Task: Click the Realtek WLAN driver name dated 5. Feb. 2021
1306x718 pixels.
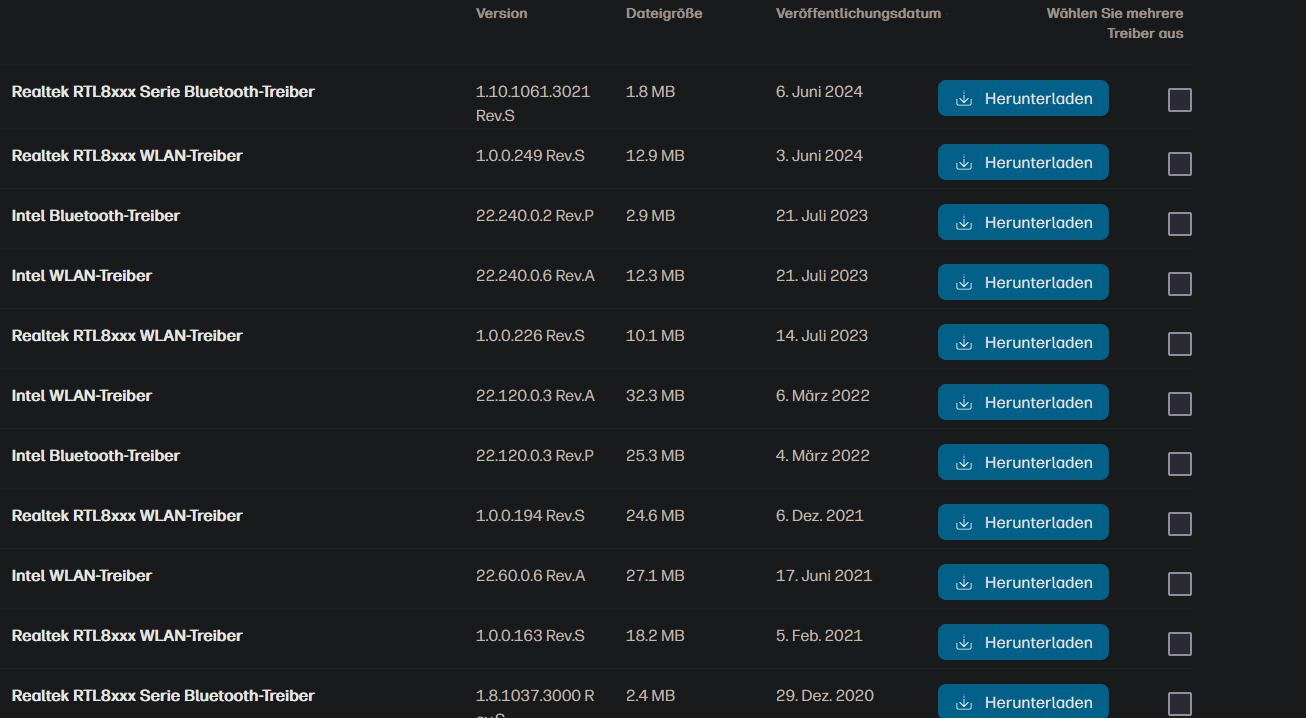Action: pos(127,636)
